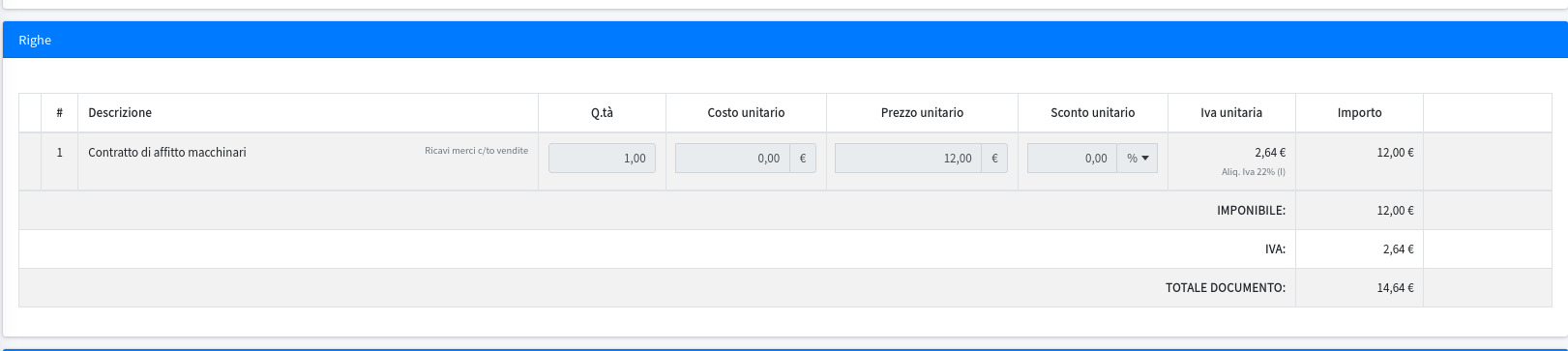Click the Ricavi merci c/to vendite label

coord(476,151)
